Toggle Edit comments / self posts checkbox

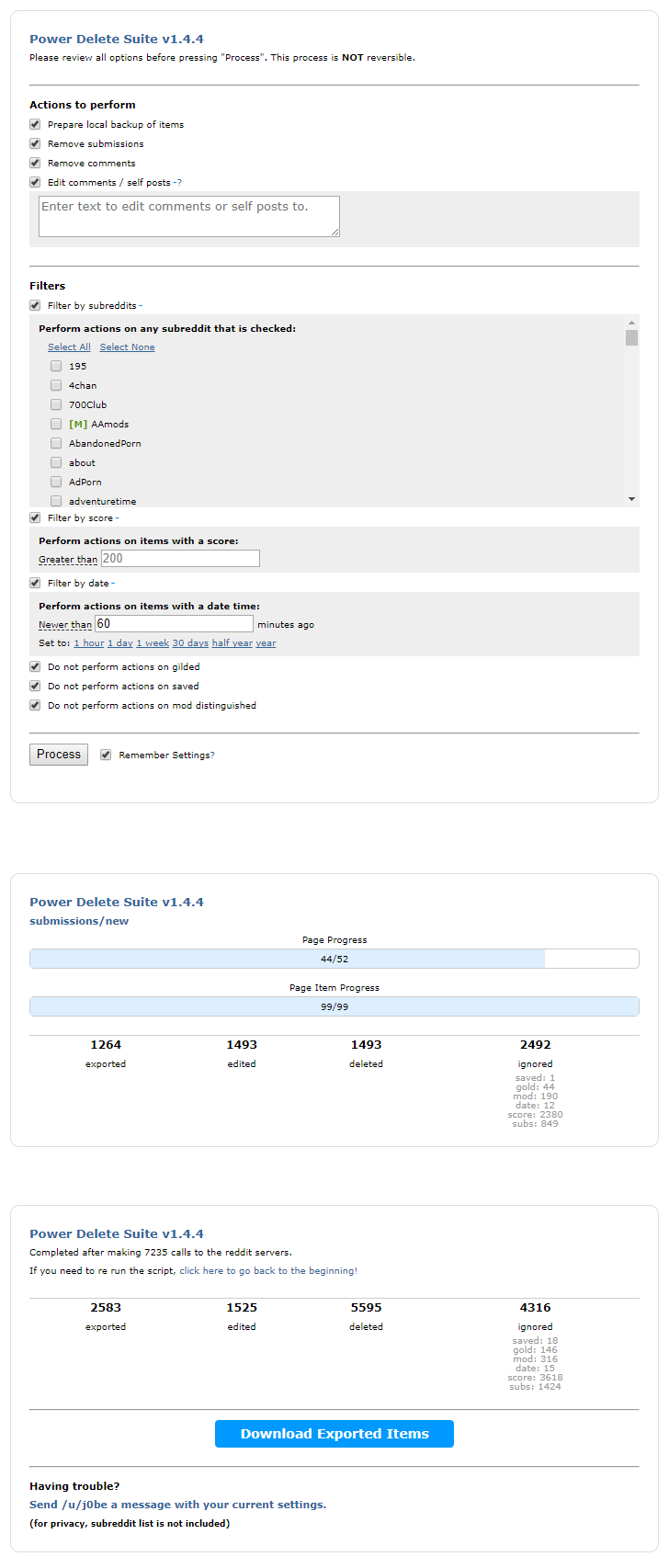35,182
